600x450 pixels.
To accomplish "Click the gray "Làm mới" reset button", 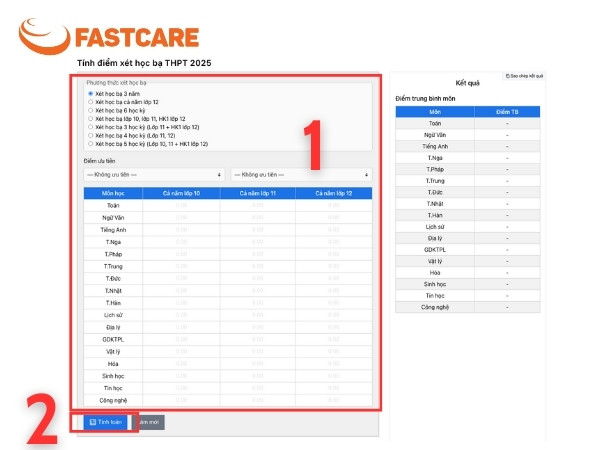I will (149, 422).
